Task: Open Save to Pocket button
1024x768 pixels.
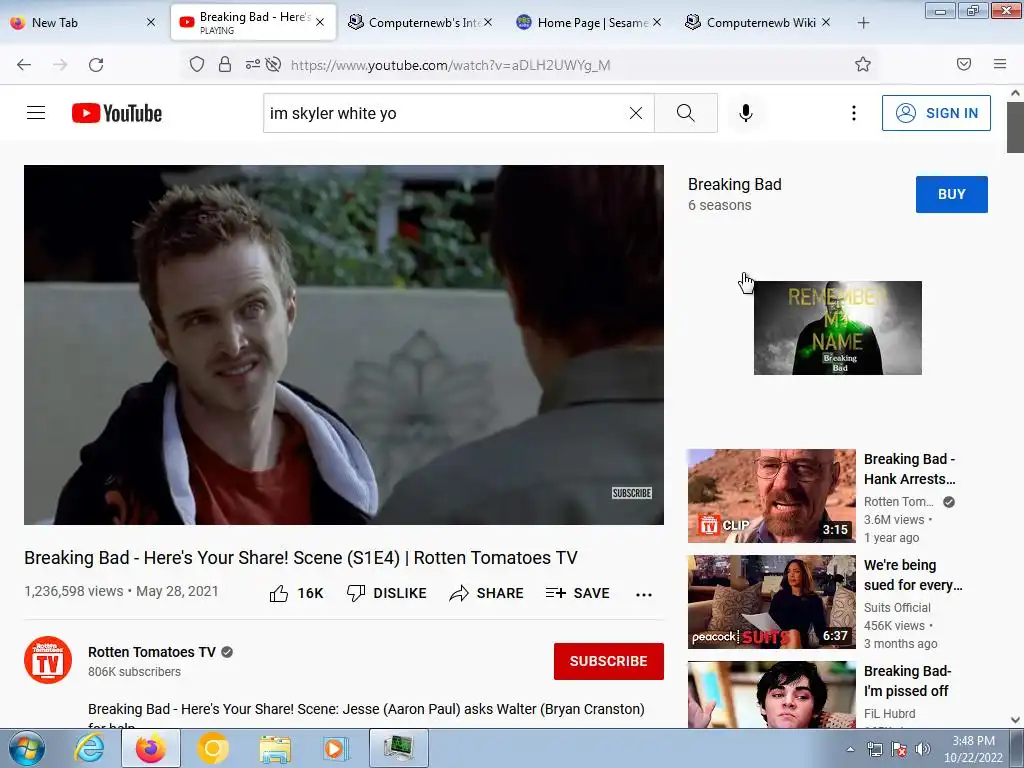Action: (964, 64)
